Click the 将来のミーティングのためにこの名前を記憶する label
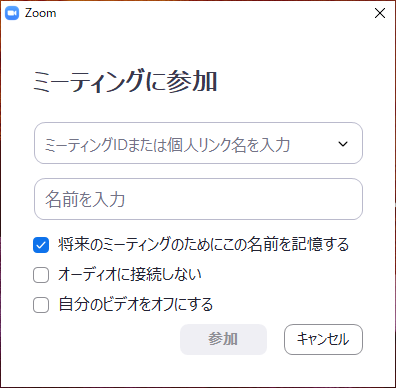 click(203, 244)
